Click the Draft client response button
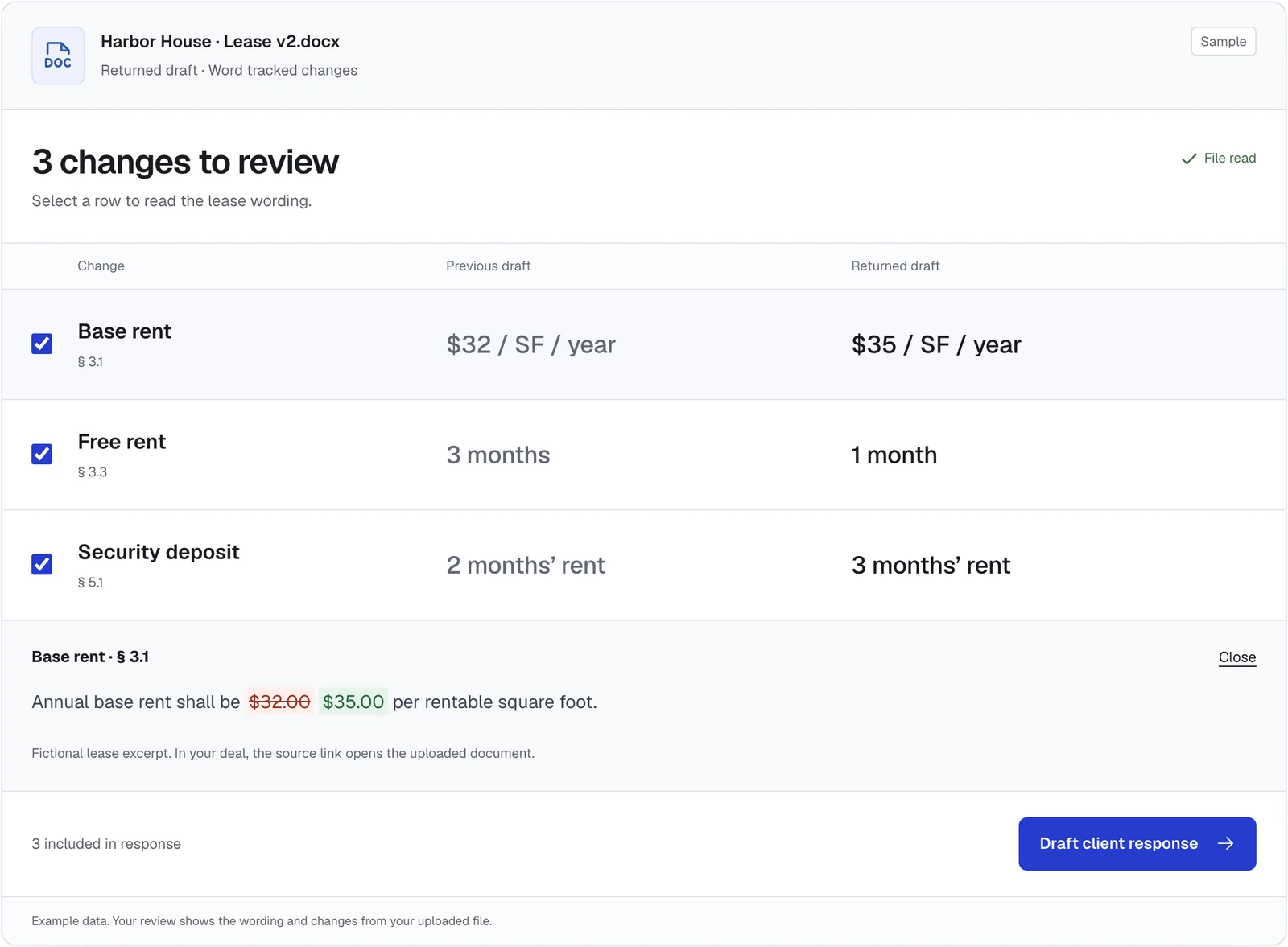The image size is (1288, 947). pyautogui.click(x=1137, y=844)
